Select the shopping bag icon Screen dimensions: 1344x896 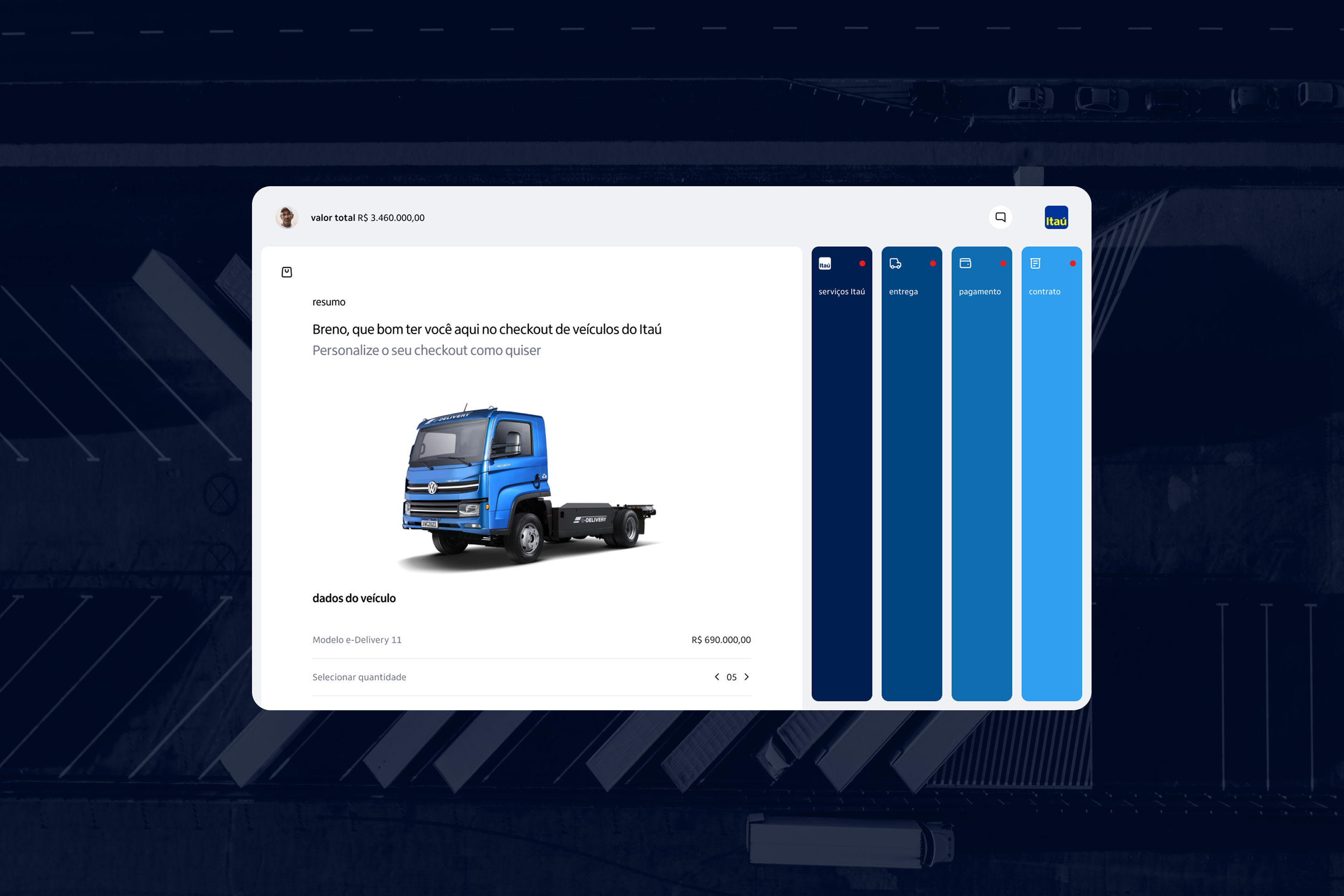[x=286, y=272]
